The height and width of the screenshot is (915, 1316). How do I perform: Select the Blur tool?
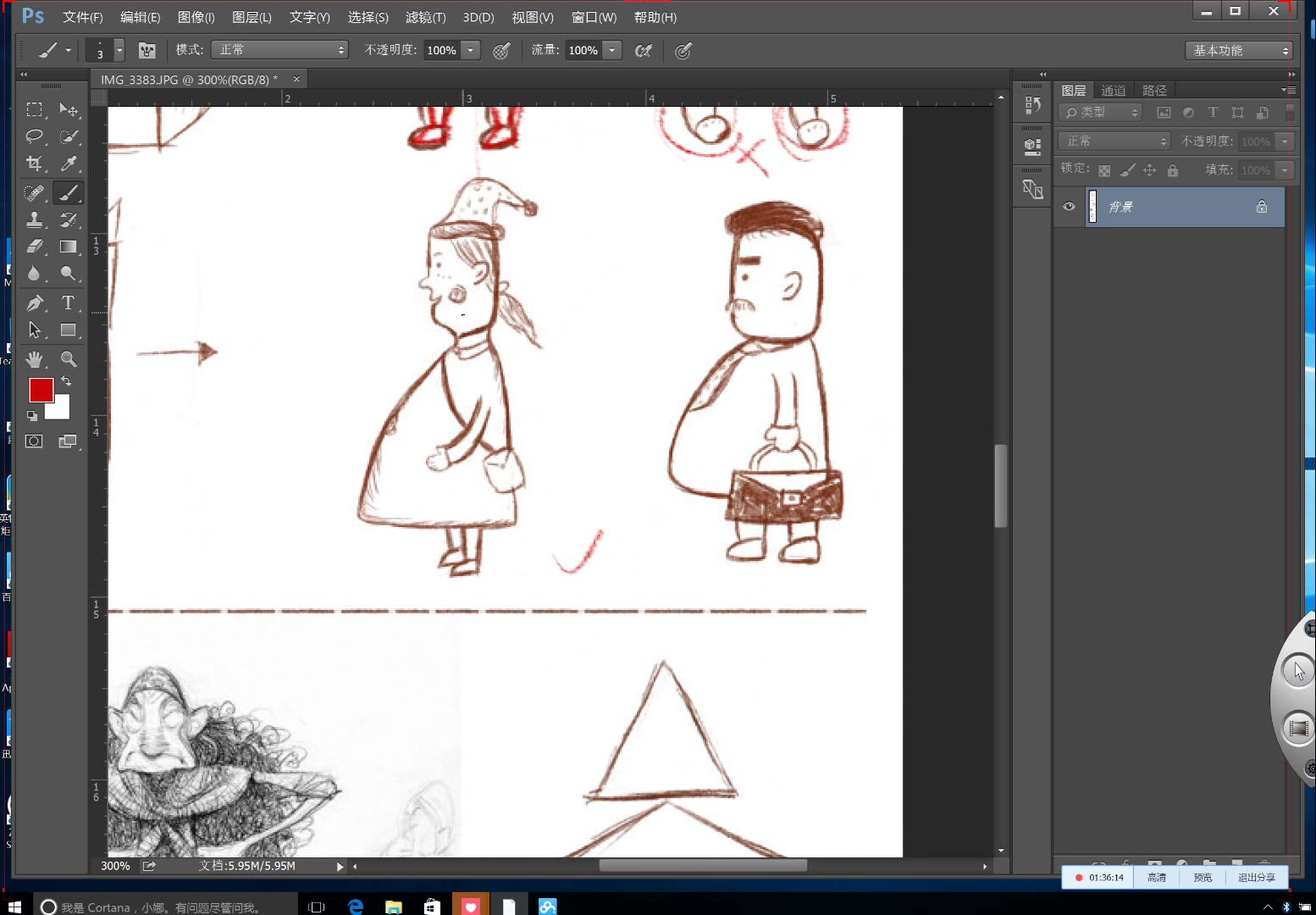(34, 274)
